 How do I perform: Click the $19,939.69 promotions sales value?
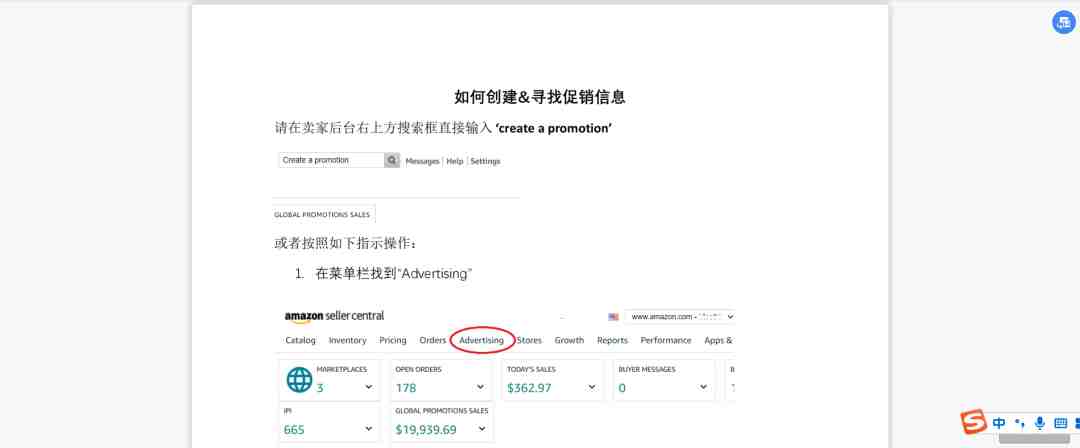click(x=426, y=430)
